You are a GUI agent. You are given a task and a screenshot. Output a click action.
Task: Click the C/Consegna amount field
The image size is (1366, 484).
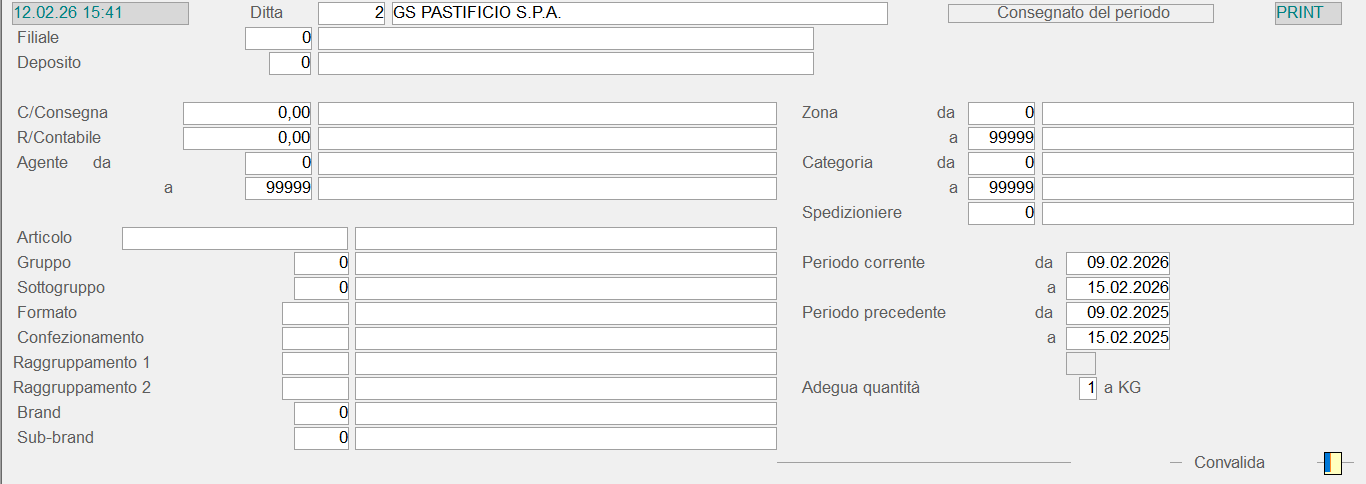click(x=248, y=113)
